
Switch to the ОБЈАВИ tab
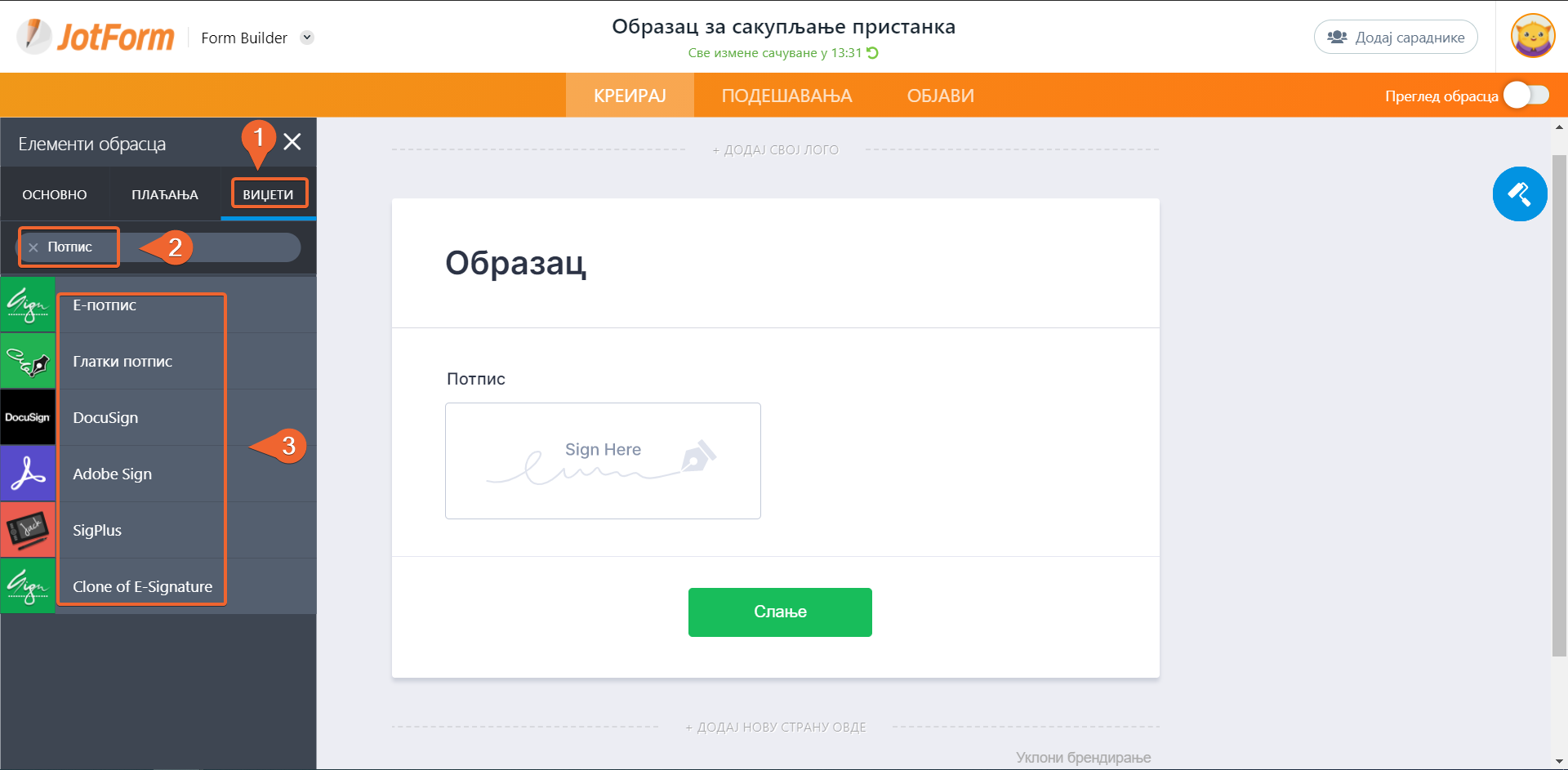(940, 96)
